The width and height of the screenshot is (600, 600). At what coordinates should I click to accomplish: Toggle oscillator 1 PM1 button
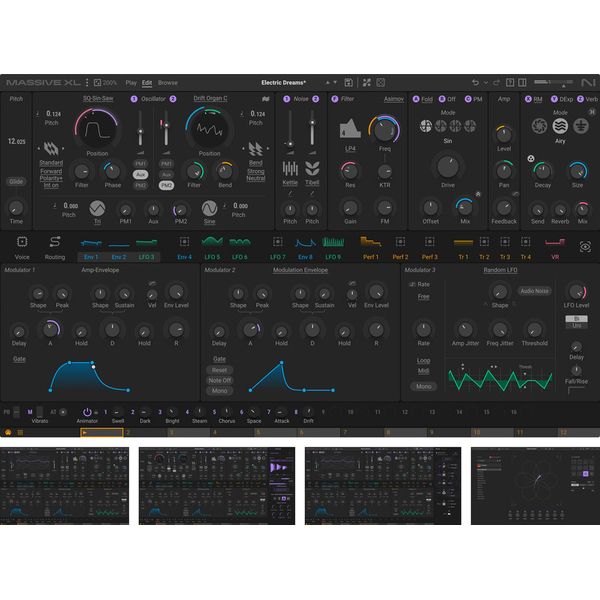coord(140,164)
